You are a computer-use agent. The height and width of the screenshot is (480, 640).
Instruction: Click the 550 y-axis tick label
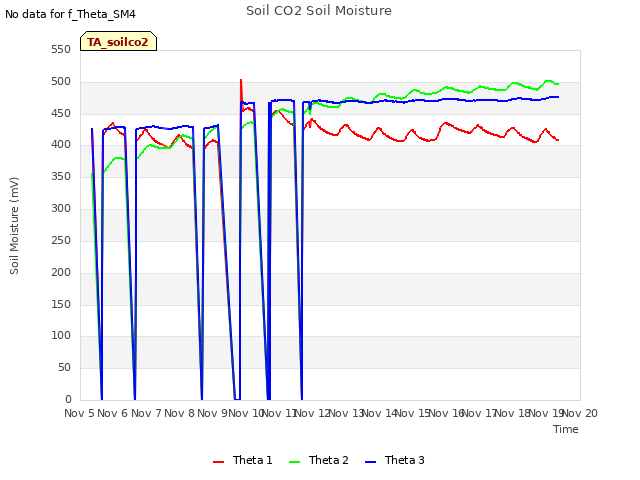point(61,49)
